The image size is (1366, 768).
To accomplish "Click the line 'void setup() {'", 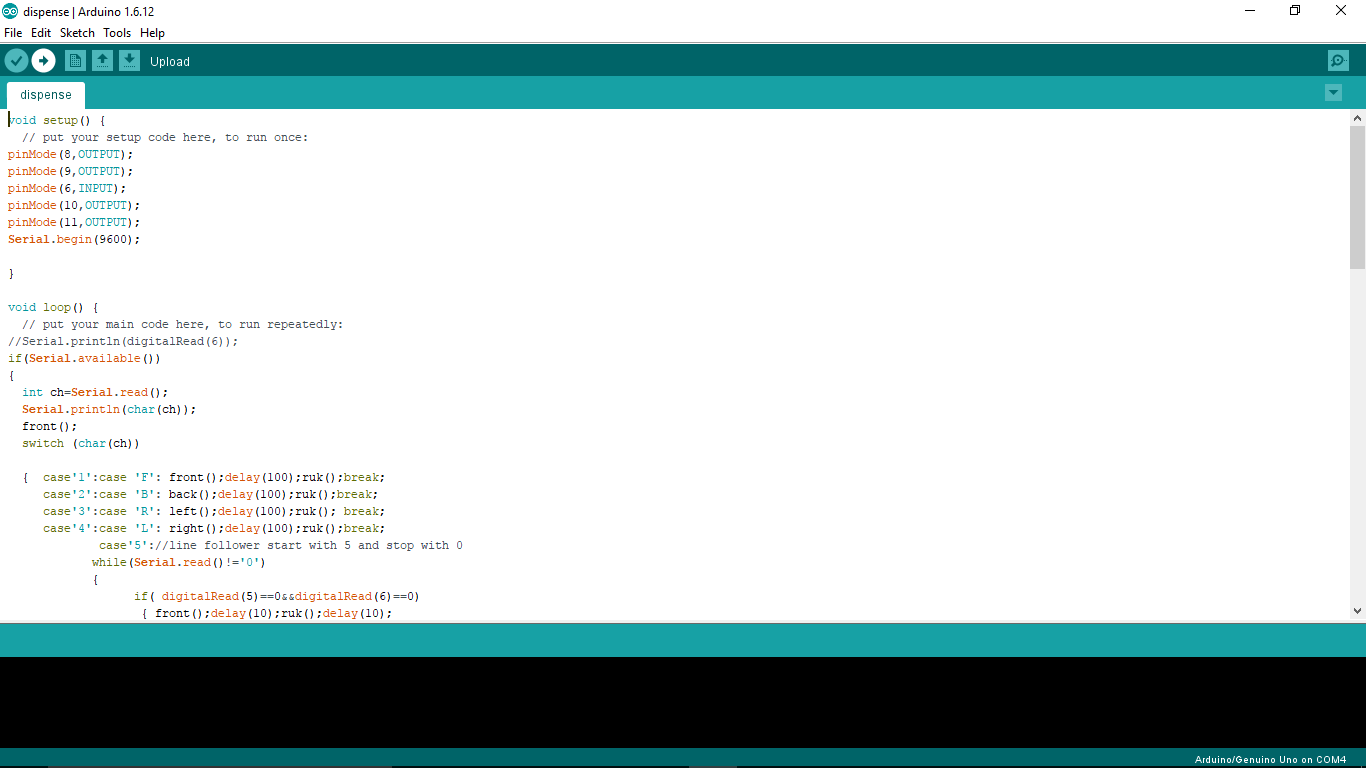I will coord(57,120).
